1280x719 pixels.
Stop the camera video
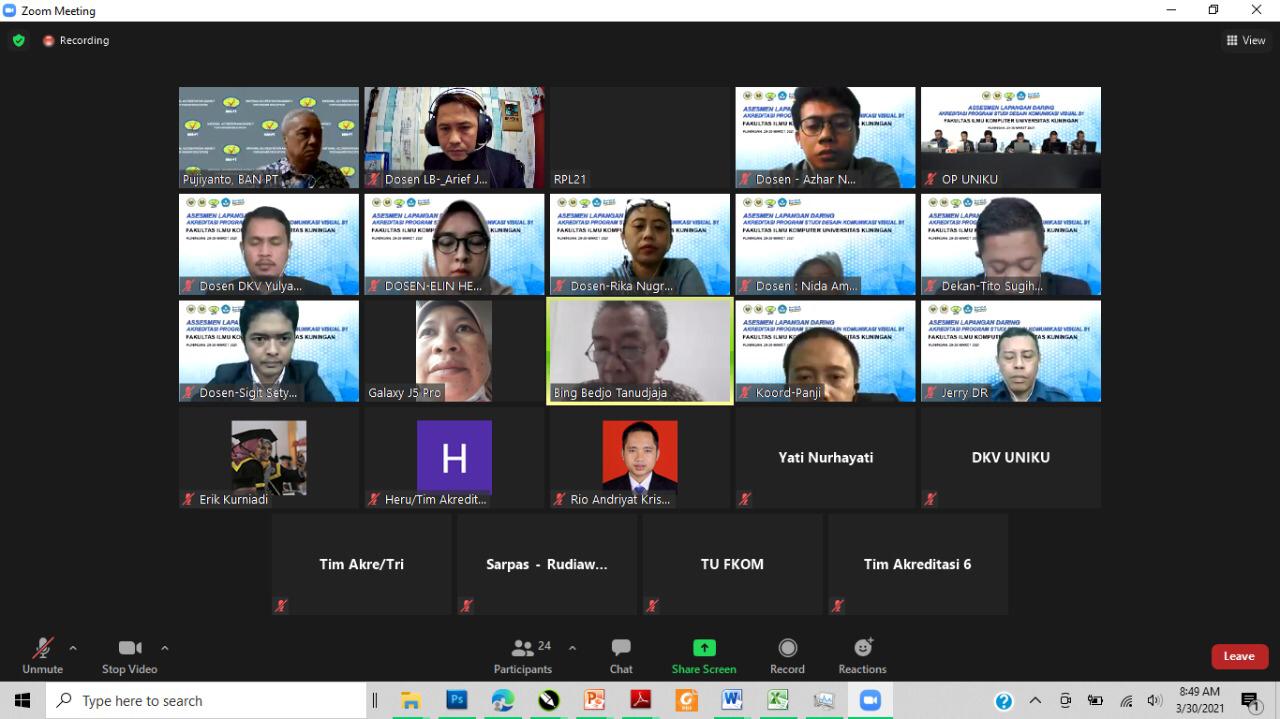tap(129, 655)
